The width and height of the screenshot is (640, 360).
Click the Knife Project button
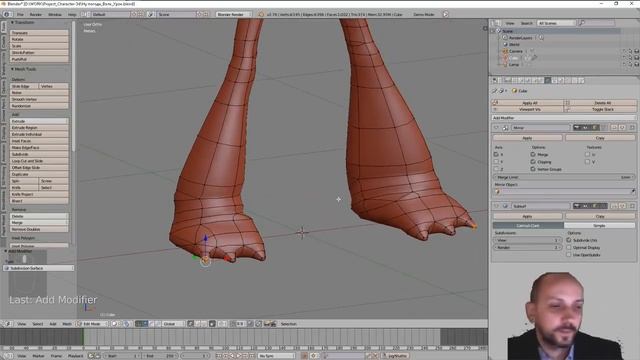pyautogui.click(x=39, y=194)
